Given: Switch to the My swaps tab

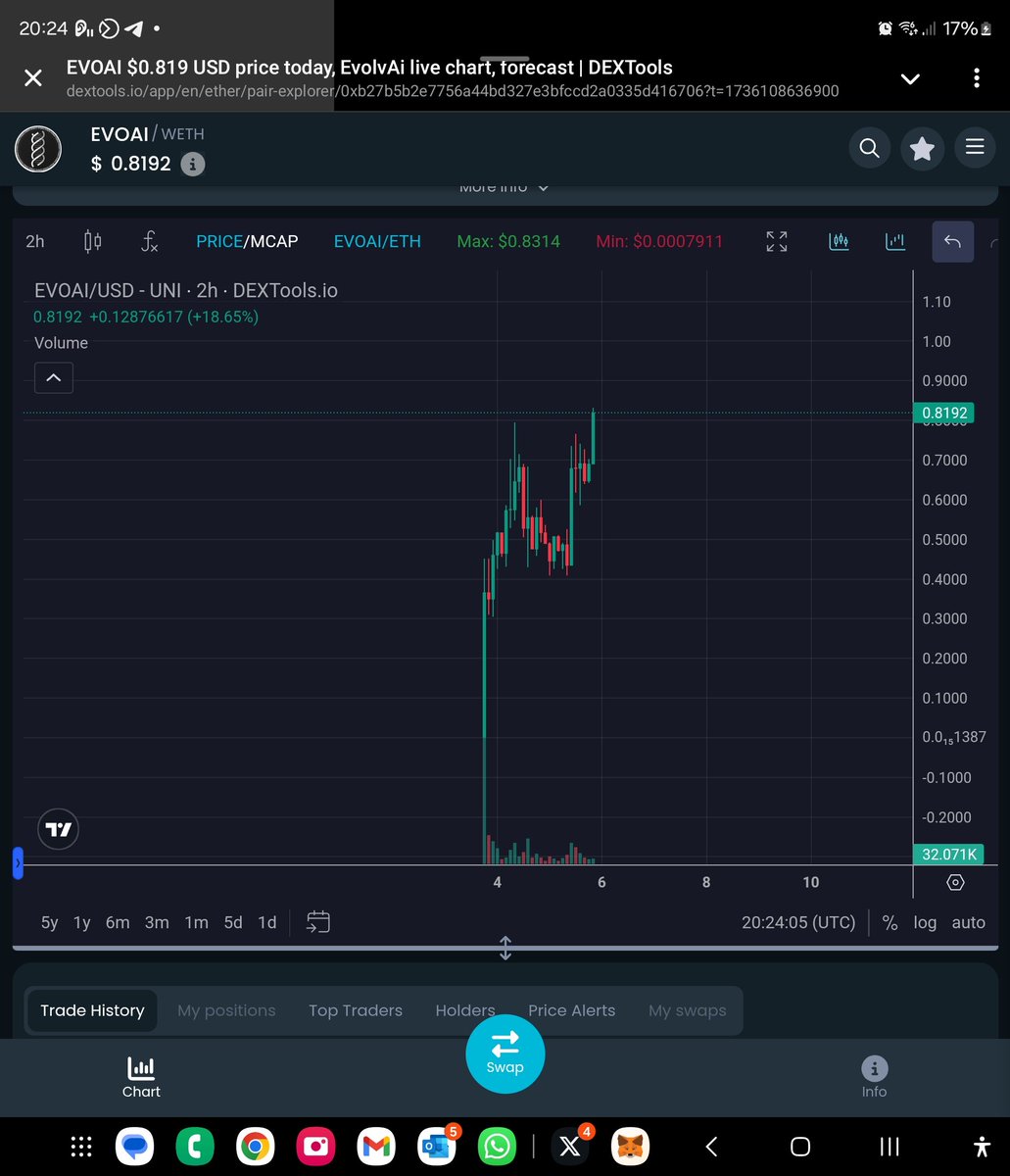Looking at the screenshot, I should click(x=688, y=1010).
